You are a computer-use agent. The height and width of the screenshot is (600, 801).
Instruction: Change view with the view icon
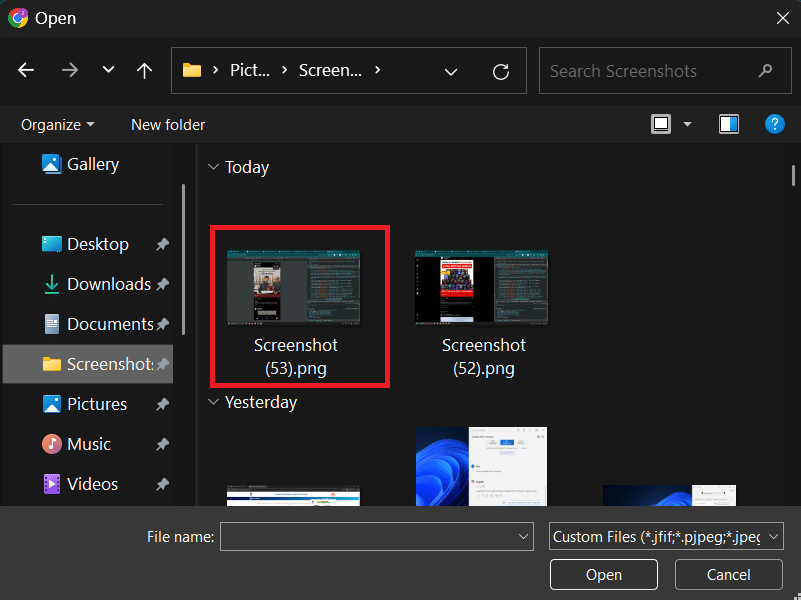pos(661,124)
